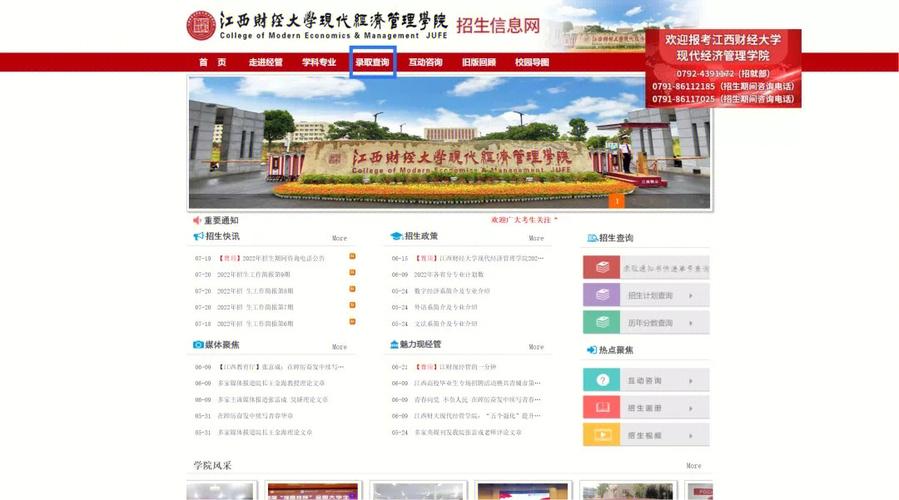Click the campus gate banner image
This screenshot has height=500, width=899.
pyautogui.click(x=450, y=142)
